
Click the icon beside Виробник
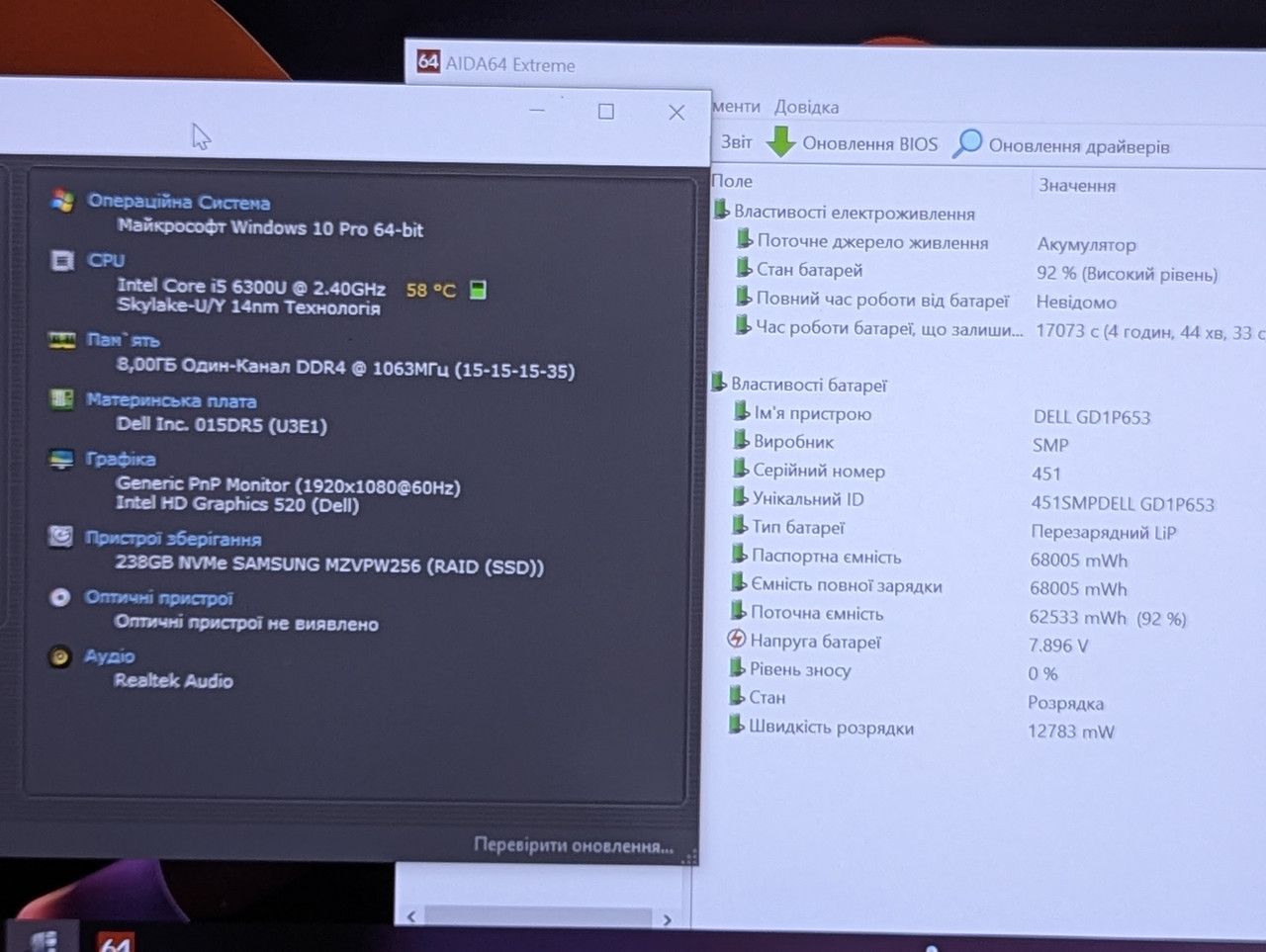pos(741,440)
